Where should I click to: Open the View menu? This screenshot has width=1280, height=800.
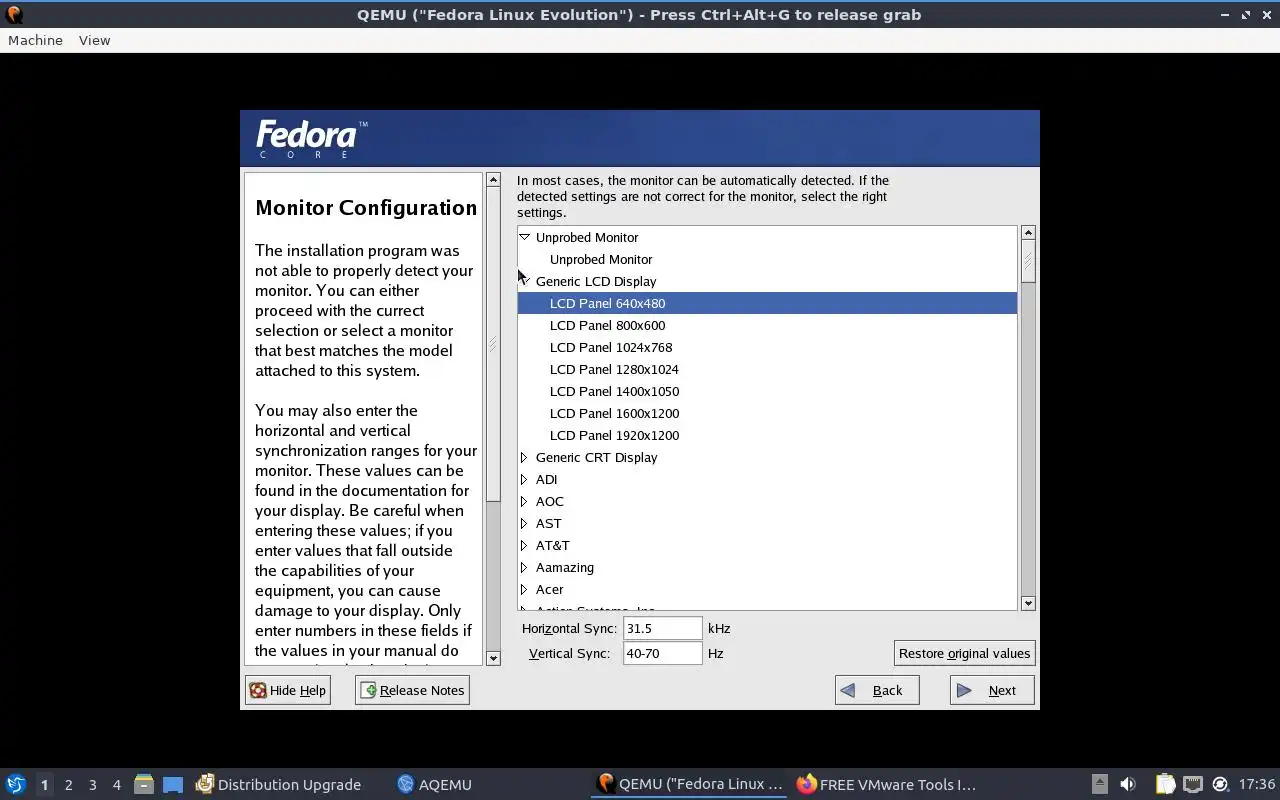click(x=94, y=40)
